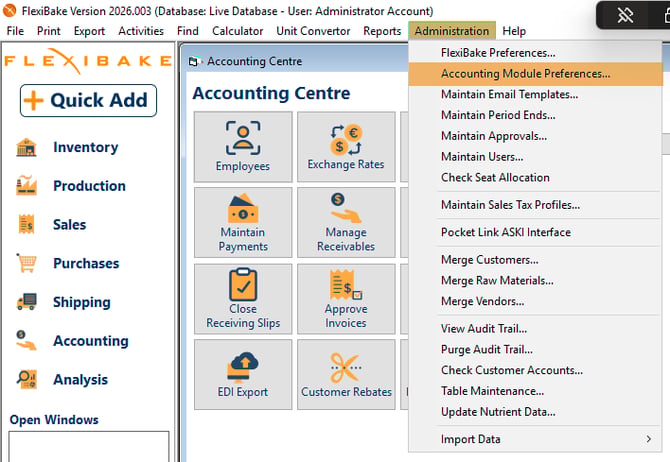Go to Analysis module label
Screen dimensions: 670x462
[80, 380]
